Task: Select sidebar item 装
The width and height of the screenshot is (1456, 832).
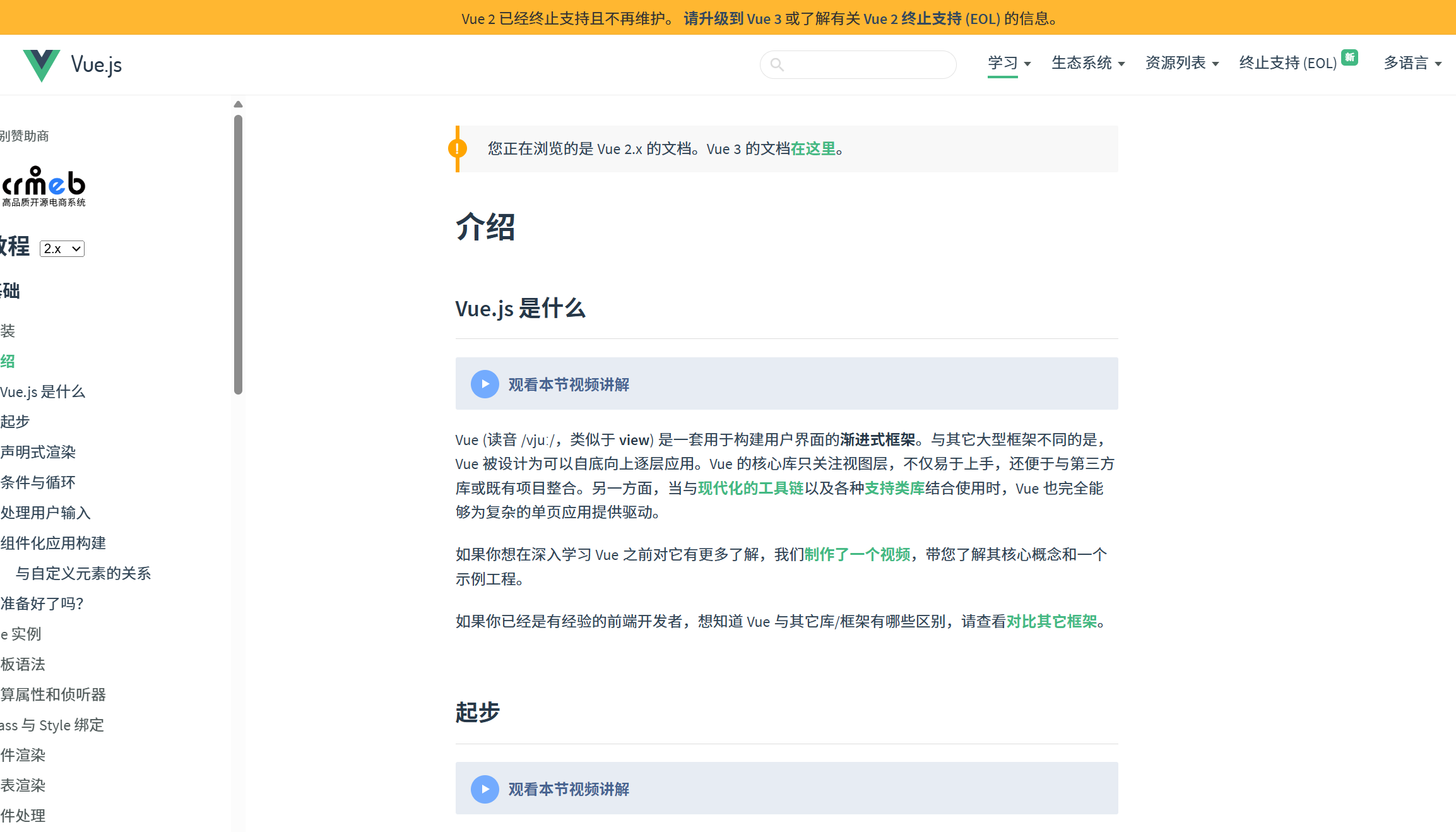Action: [8, 331]
